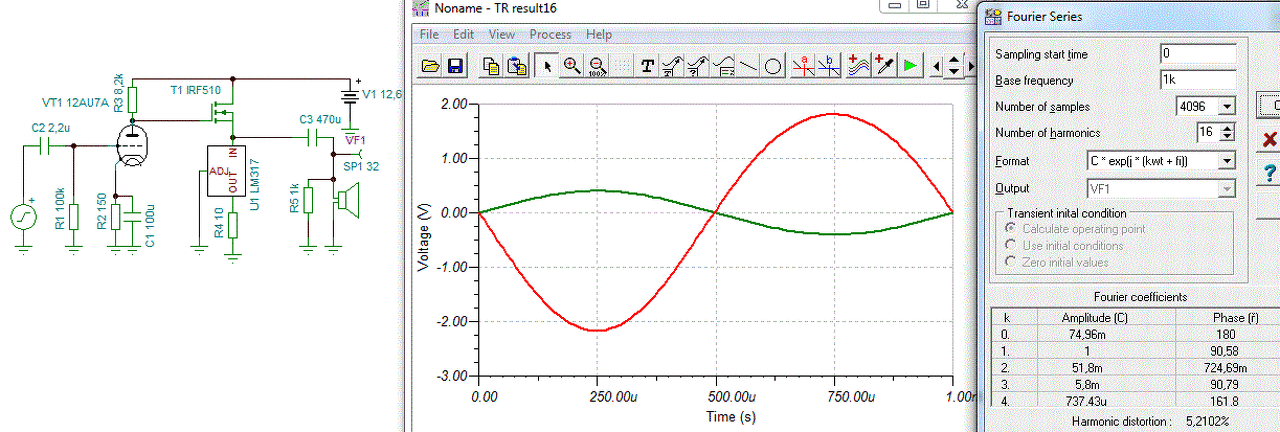Screen dimensions: 1280x432
Task: Click the k column header
Action: (1006, 317)
